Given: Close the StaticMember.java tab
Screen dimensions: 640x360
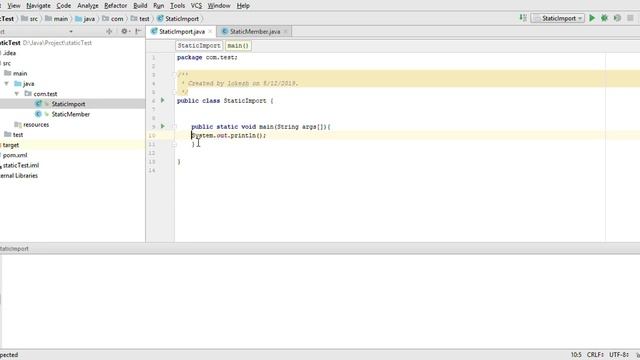Looking at the screenshot, I should (285, 31).
